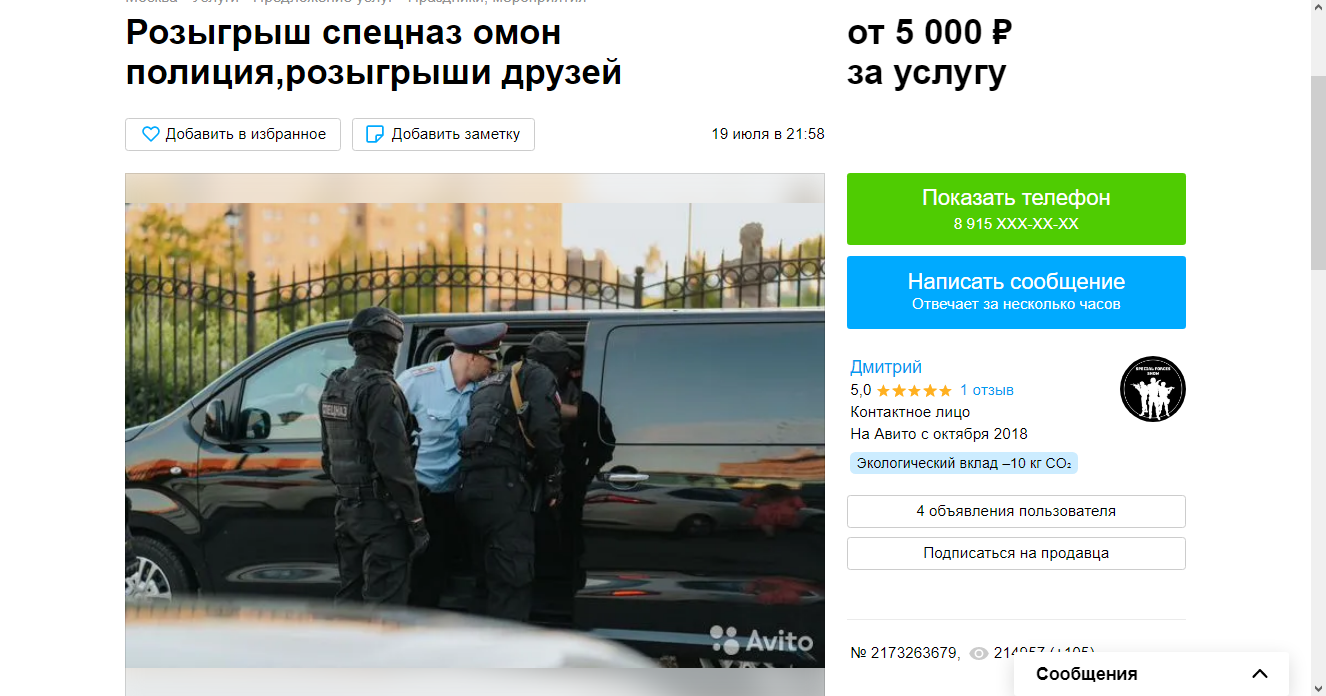
Task: Click the eye views counter icon
Action: coord(979,653)
